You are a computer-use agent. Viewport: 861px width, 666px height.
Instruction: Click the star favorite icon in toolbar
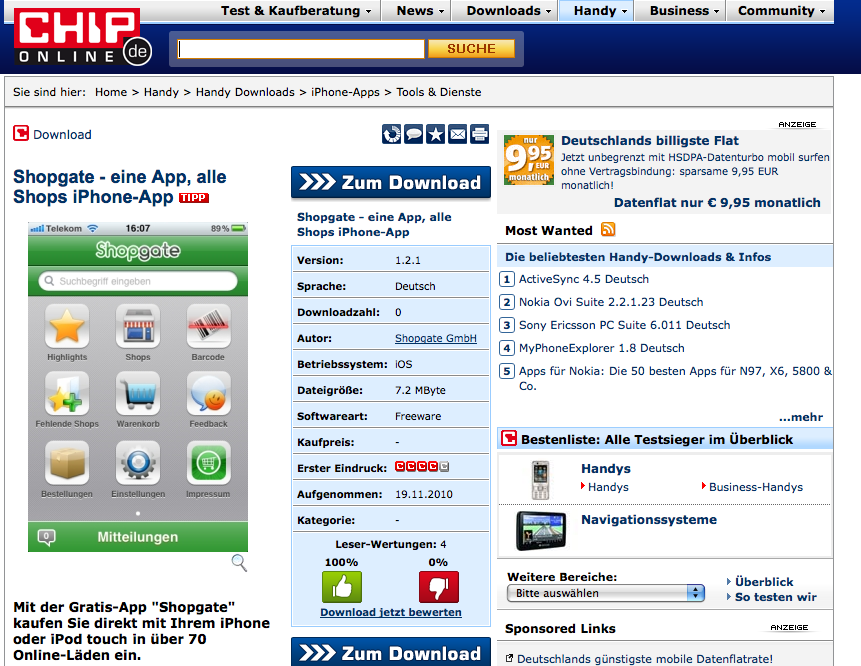pos(435,134)
